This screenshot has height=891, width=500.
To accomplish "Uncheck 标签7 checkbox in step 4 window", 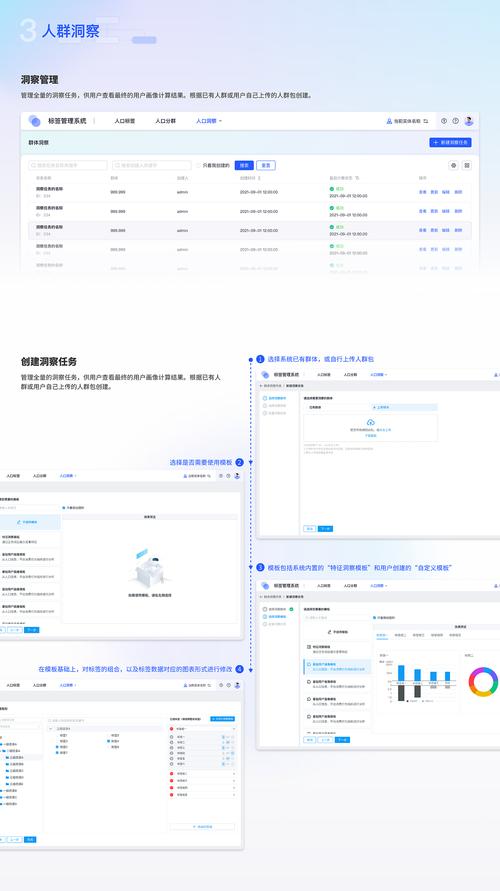I will [x=57, y=752].
